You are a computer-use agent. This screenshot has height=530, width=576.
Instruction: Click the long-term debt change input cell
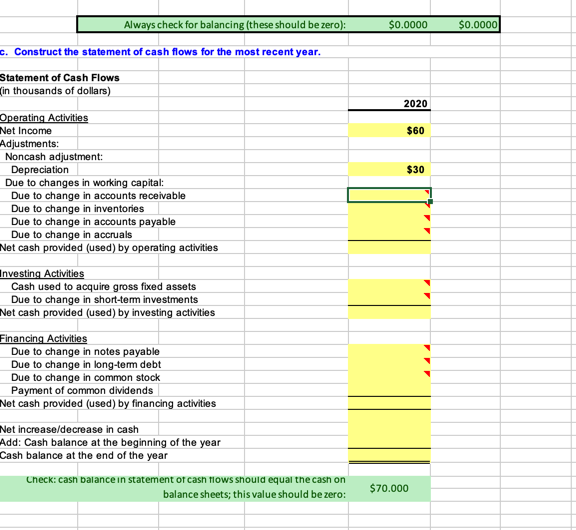pyautogui.click(x=389, y=364)
